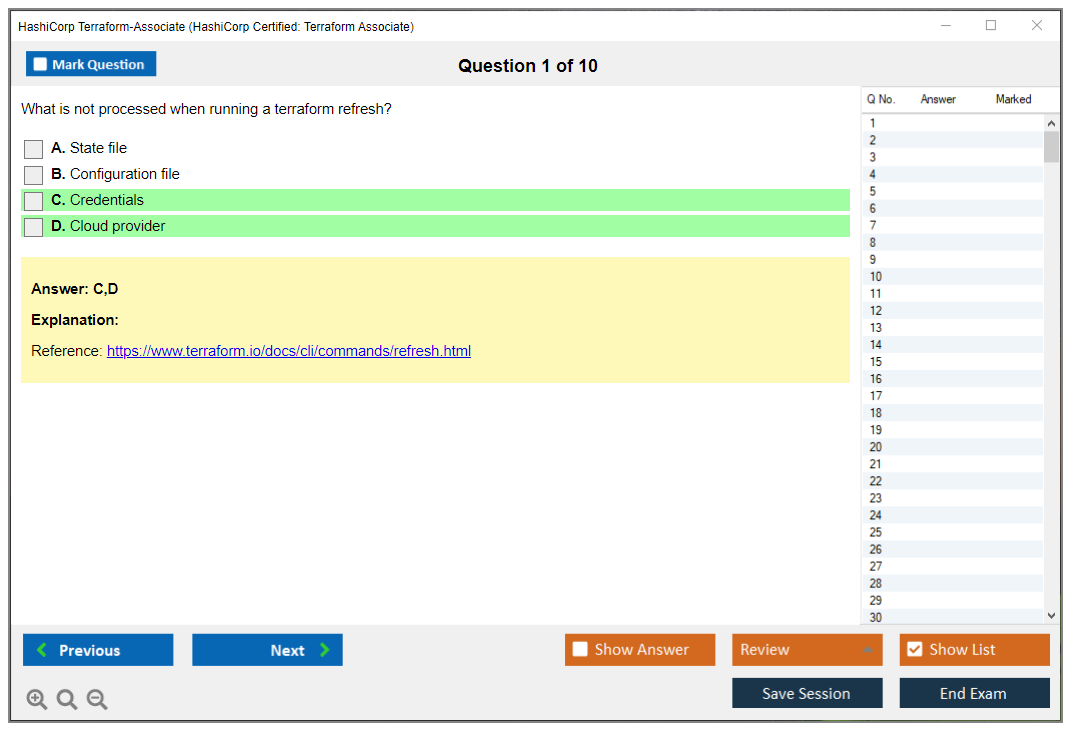
Task: Open the terraform refresh reference link
Action: click(288, 351)
